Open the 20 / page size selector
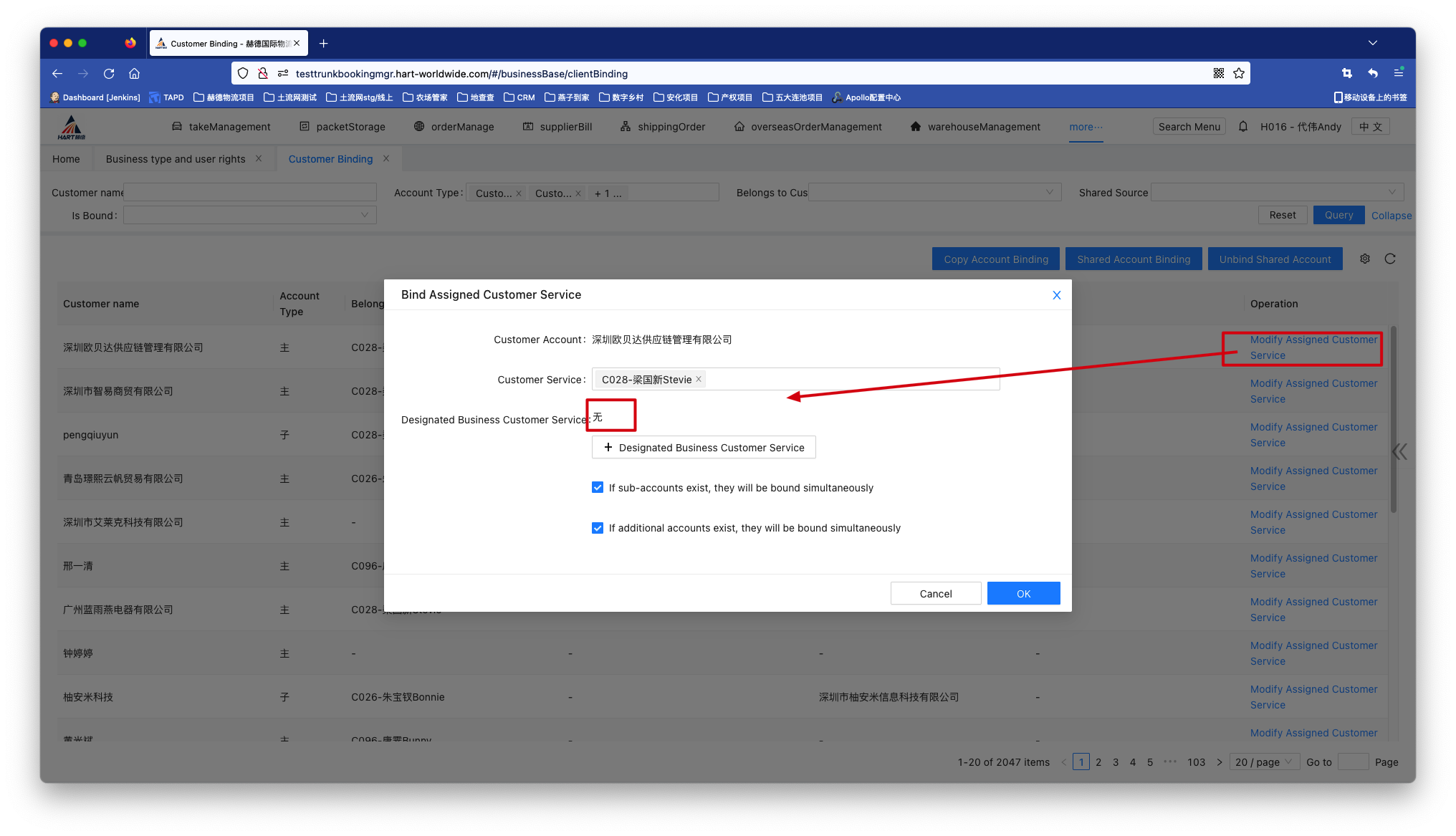 point(1265,762)
